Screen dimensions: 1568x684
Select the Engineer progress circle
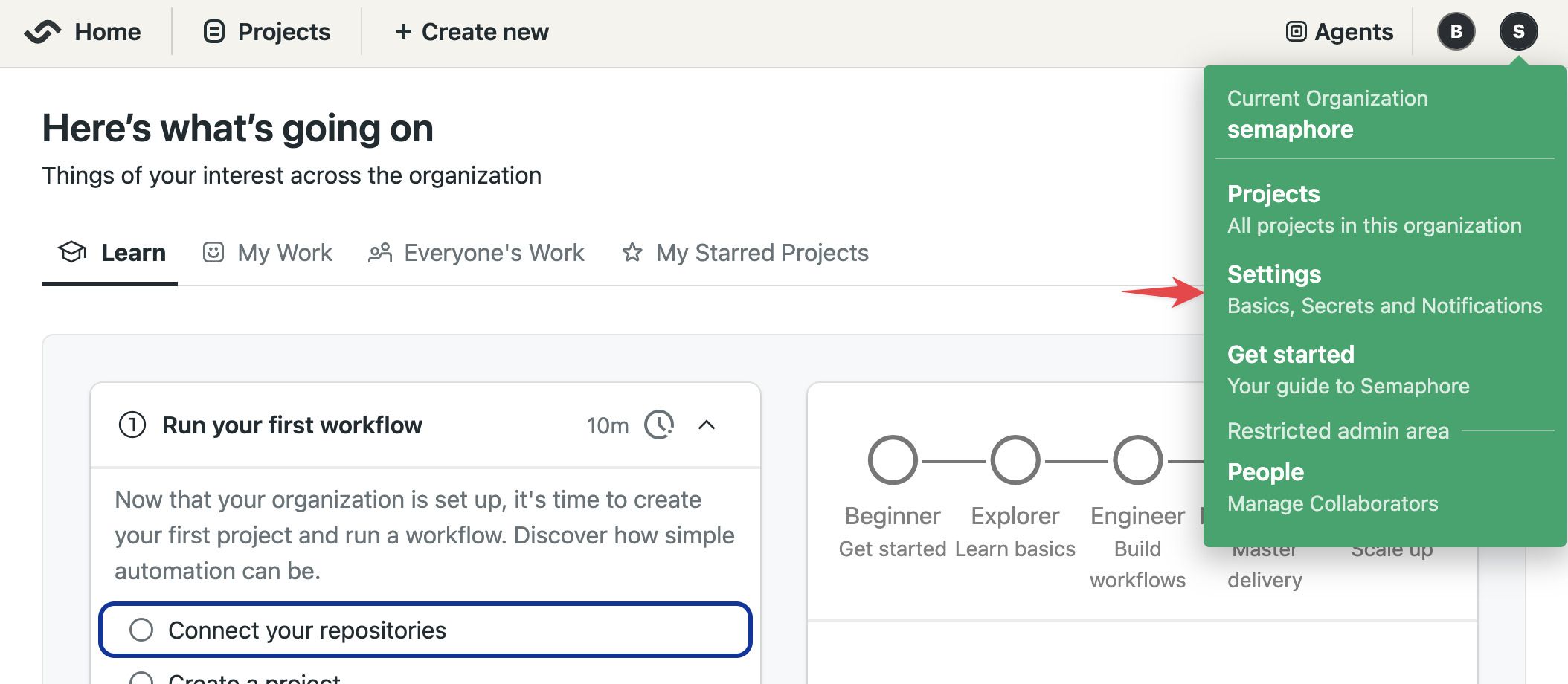(x=1137, y=460)
